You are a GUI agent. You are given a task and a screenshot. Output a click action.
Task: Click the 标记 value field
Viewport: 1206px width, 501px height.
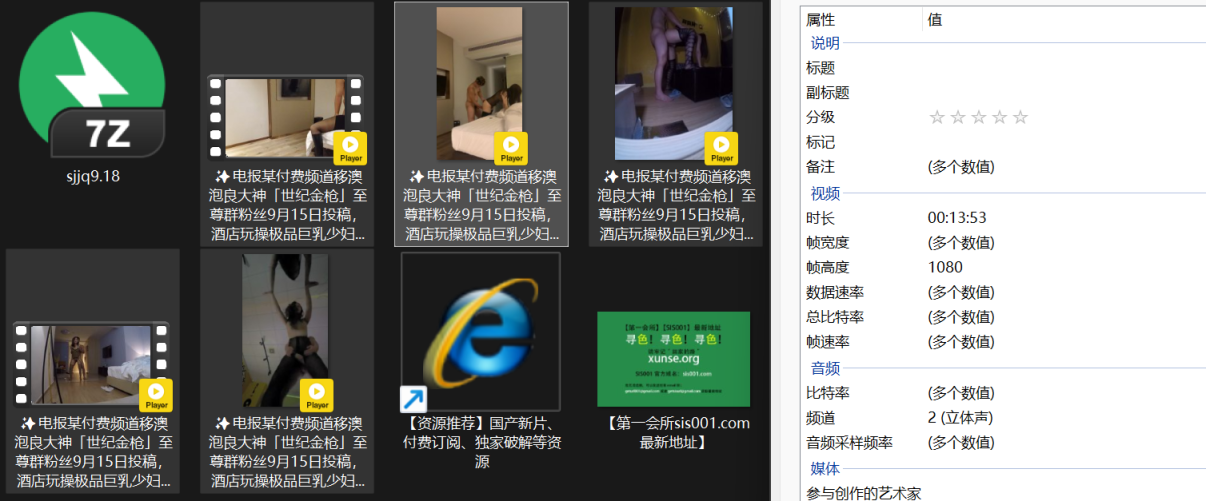point(1064,142)
